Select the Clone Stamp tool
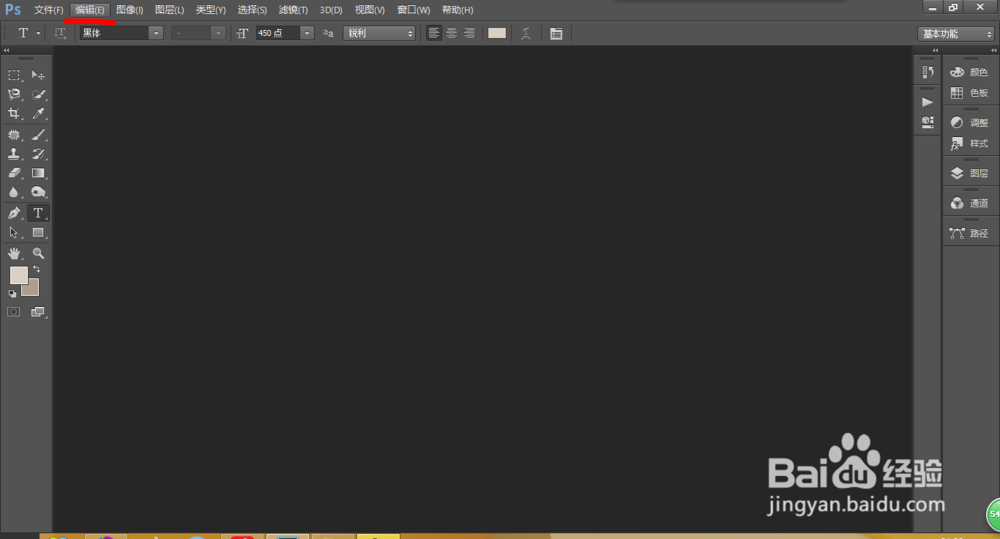The image size is (1000, 539). tap(13, 154)
